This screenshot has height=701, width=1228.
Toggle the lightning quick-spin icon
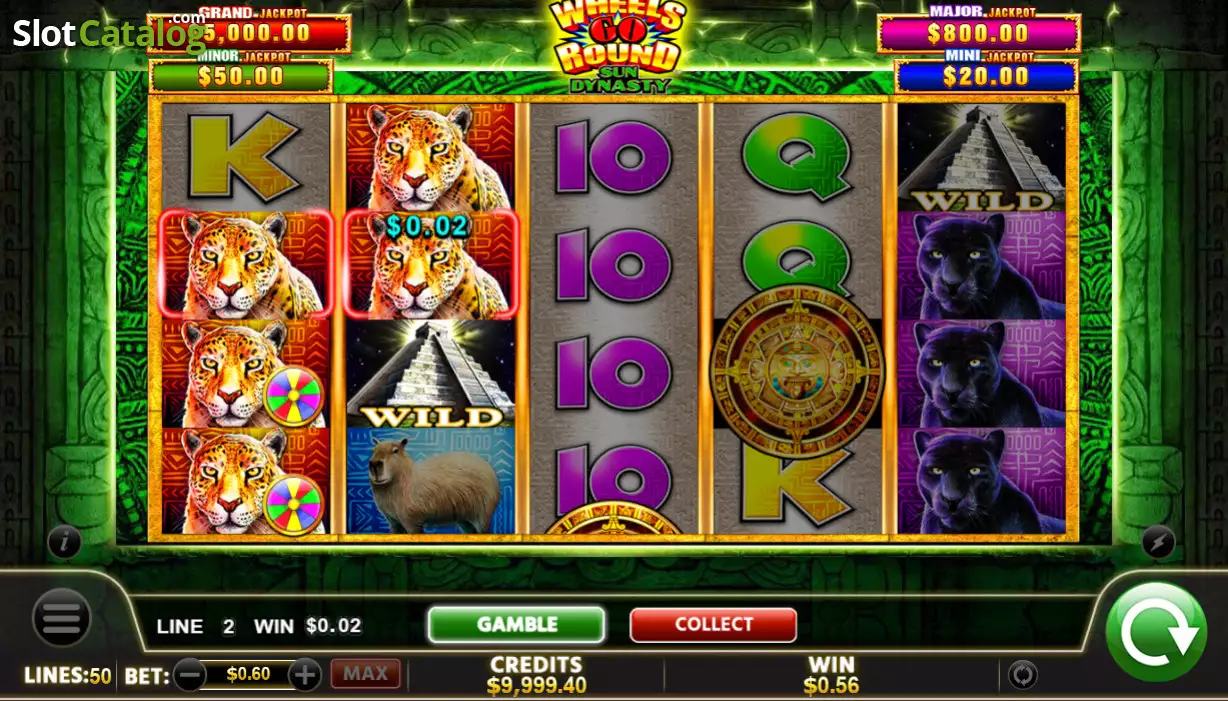(x=1157, y=541)
